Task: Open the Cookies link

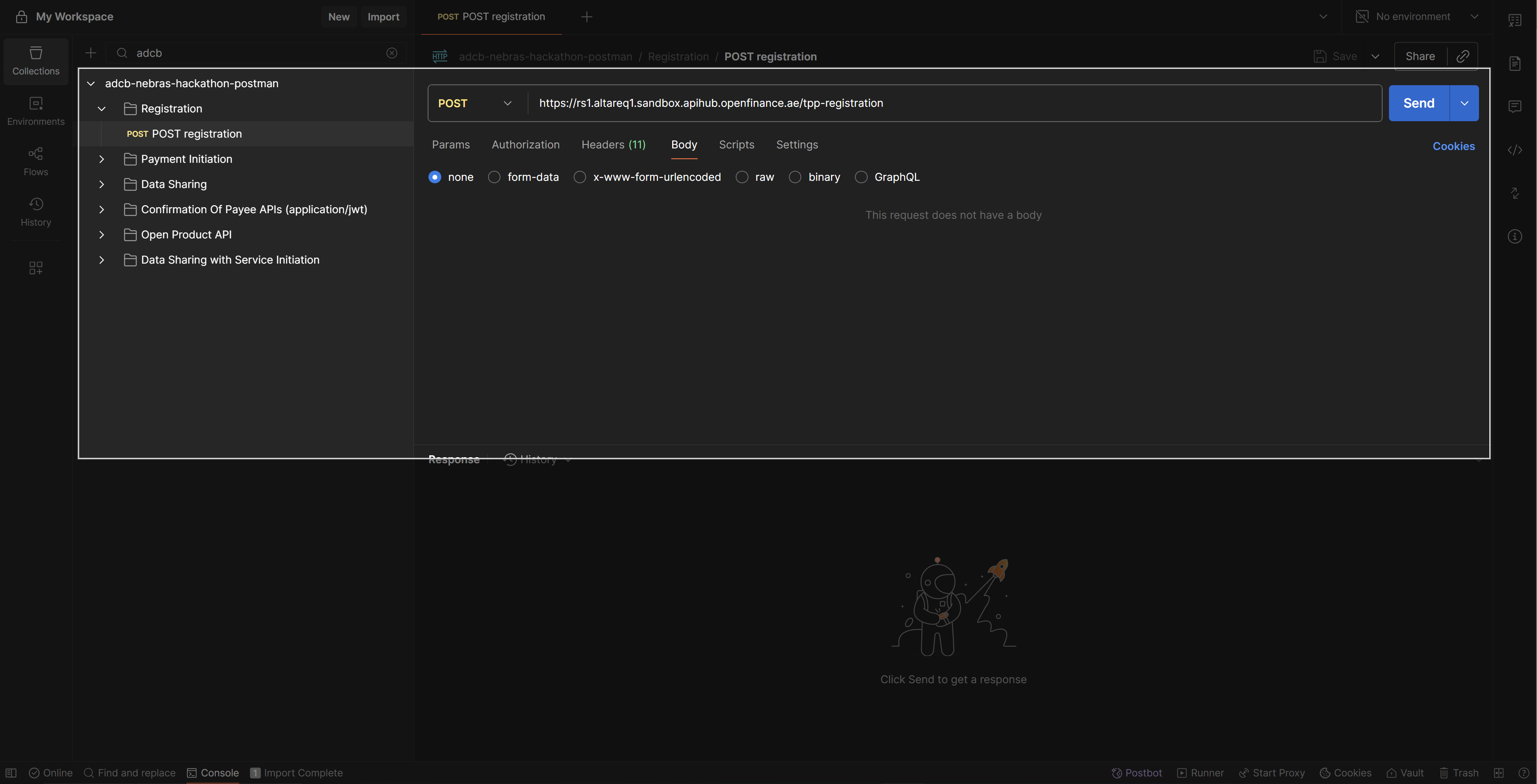Action: point(1453,146)
